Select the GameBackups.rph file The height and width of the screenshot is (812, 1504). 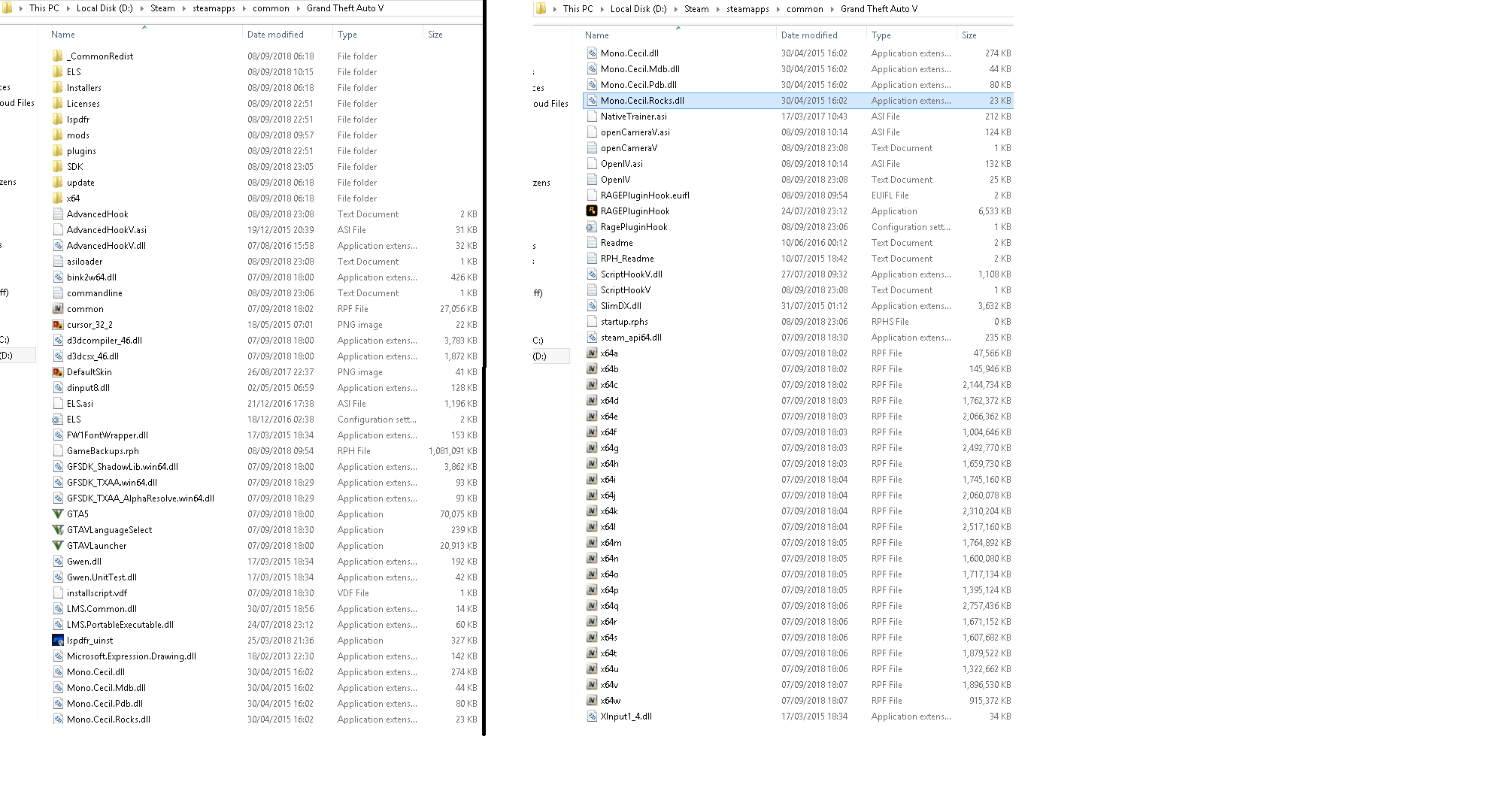102,451
